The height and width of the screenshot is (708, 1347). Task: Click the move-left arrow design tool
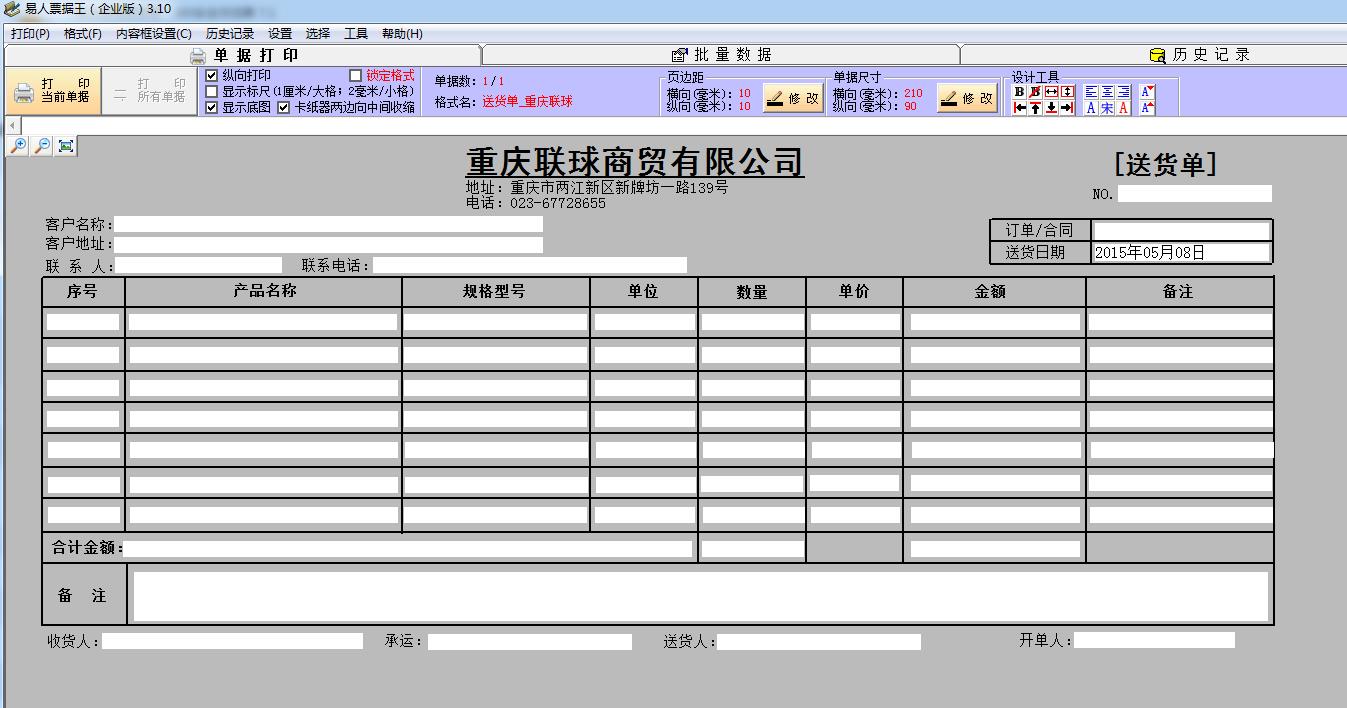tap(1020, 108)
